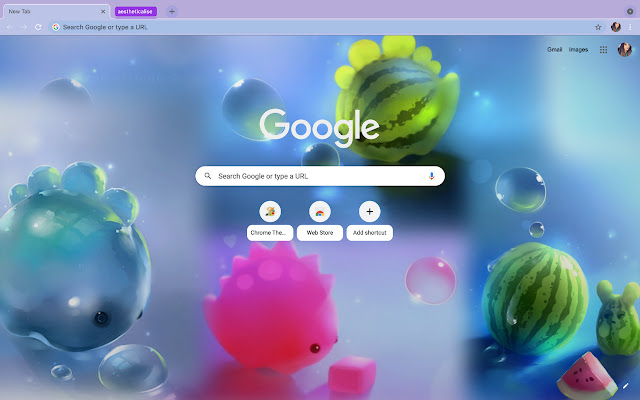Open the toolbar profile avatar

pos(616,27)
